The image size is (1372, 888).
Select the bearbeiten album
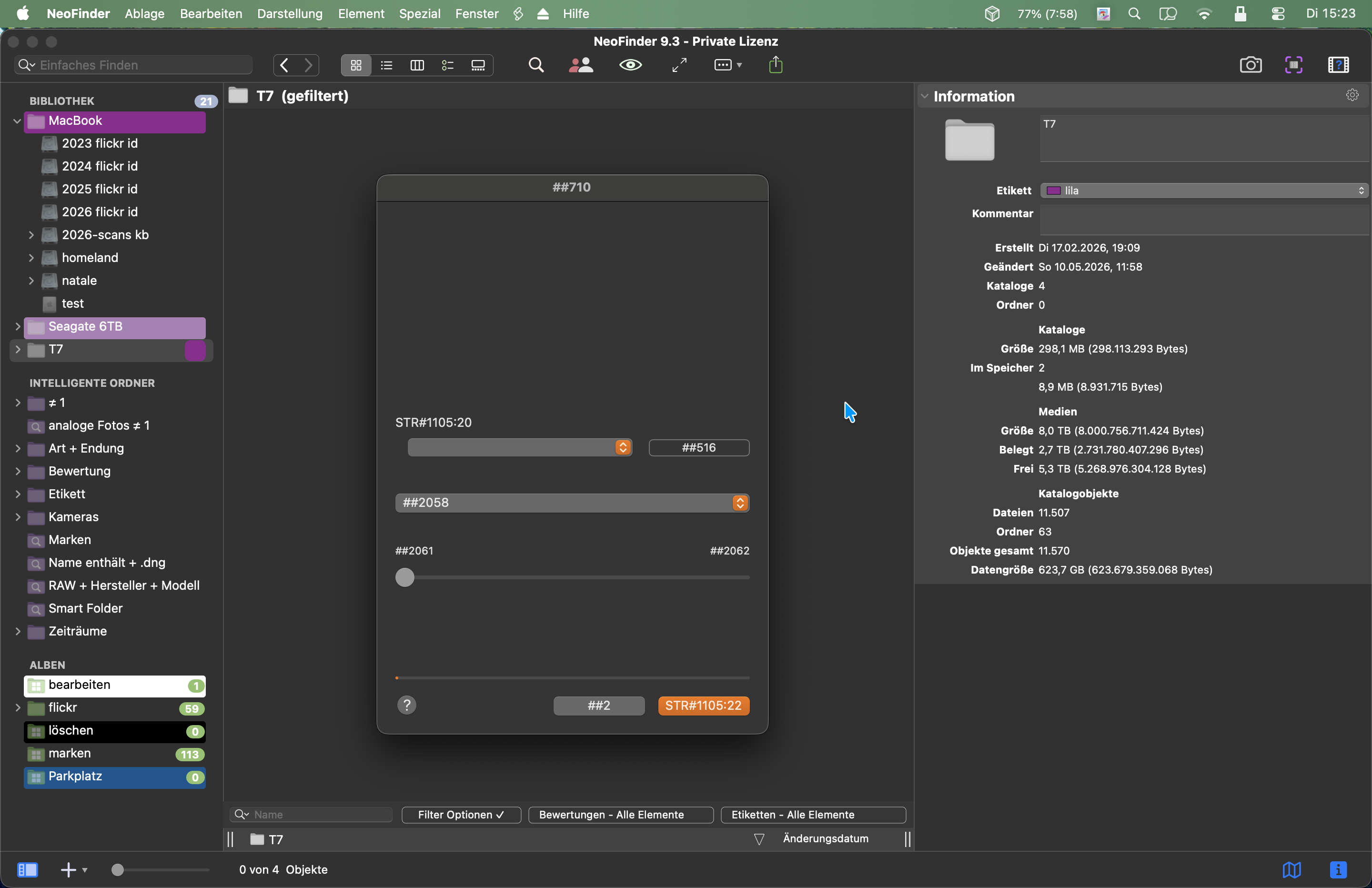click(x=115, y=686)
